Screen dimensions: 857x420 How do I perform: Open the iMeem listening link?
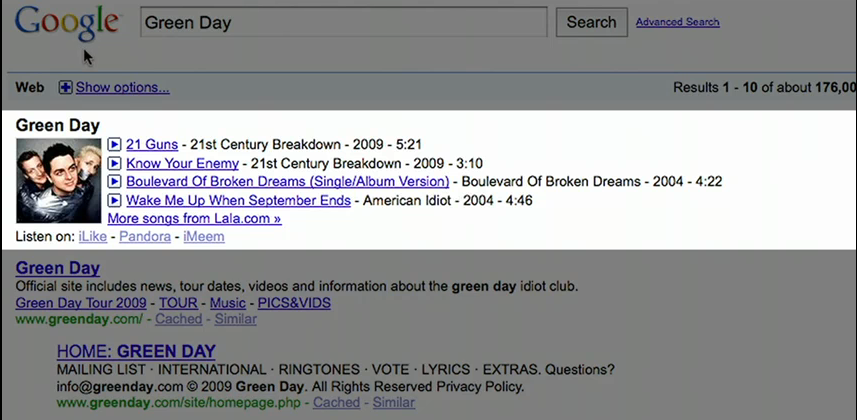point(203,237)
